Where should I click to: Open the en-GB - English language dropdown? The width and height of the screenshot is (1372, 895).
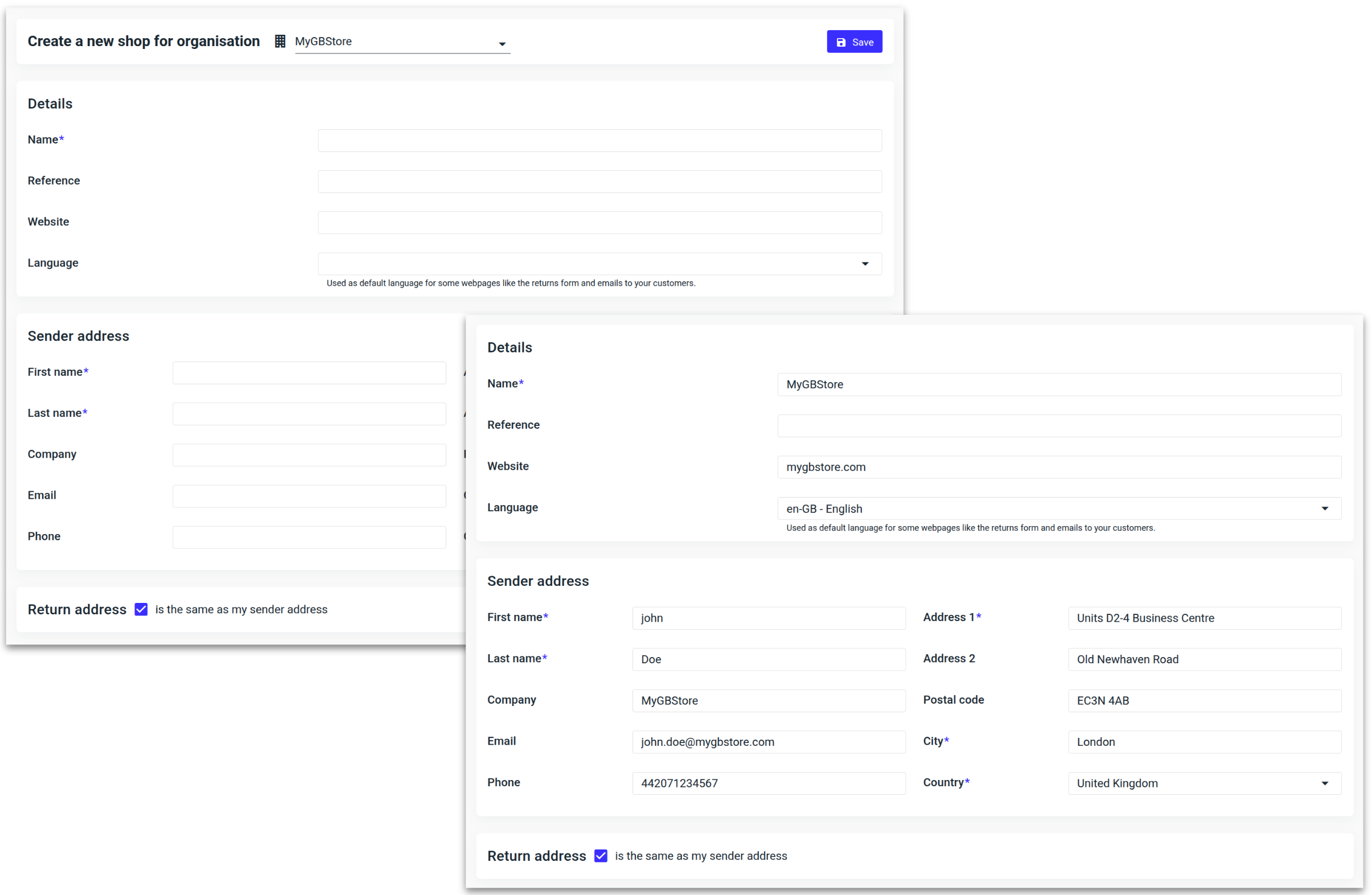(x=1058, y=508)
